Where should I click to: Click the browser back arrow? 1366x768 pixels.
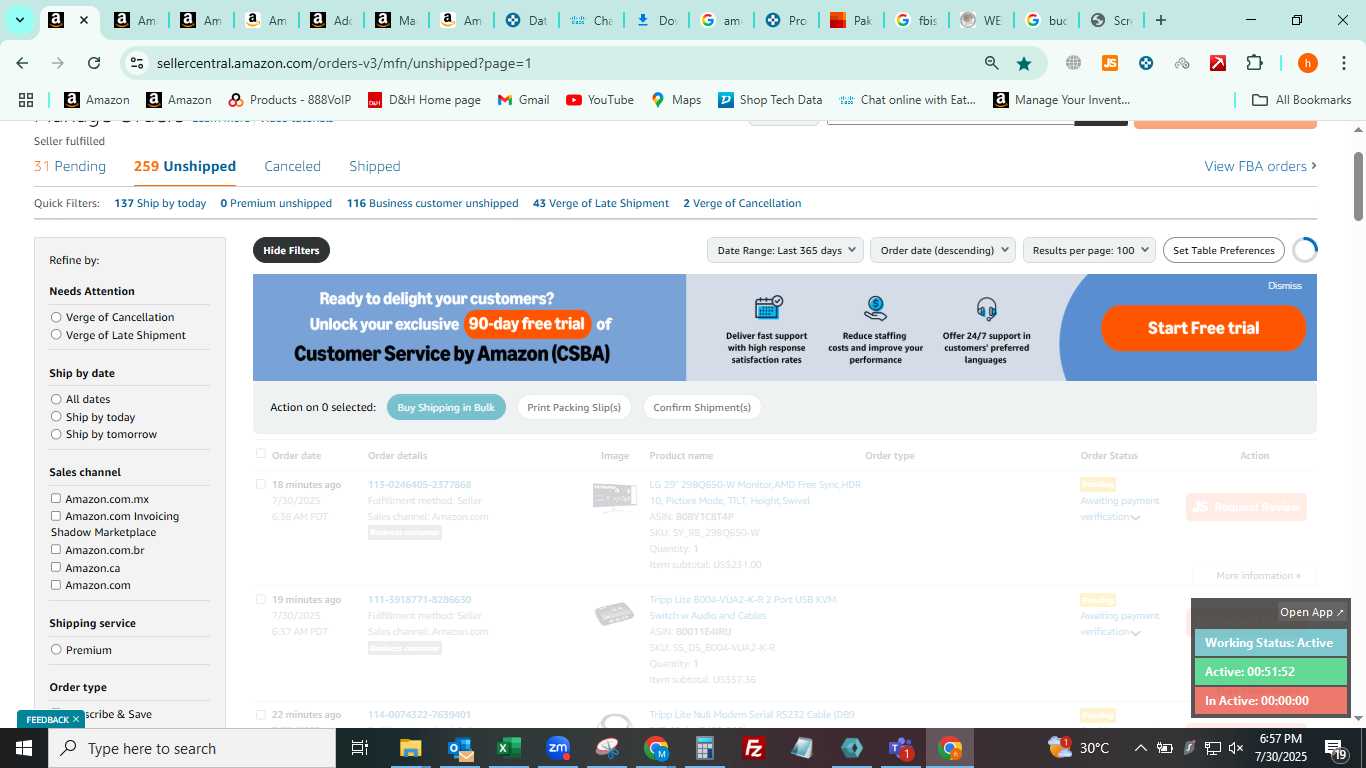pos(22,63)
